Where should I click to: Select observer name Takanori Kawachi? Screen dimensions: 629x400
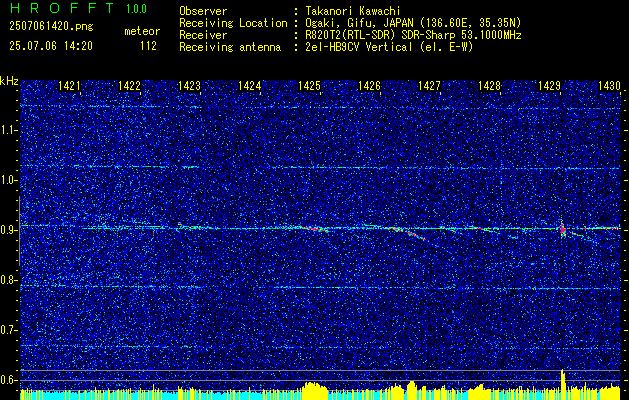353,11
